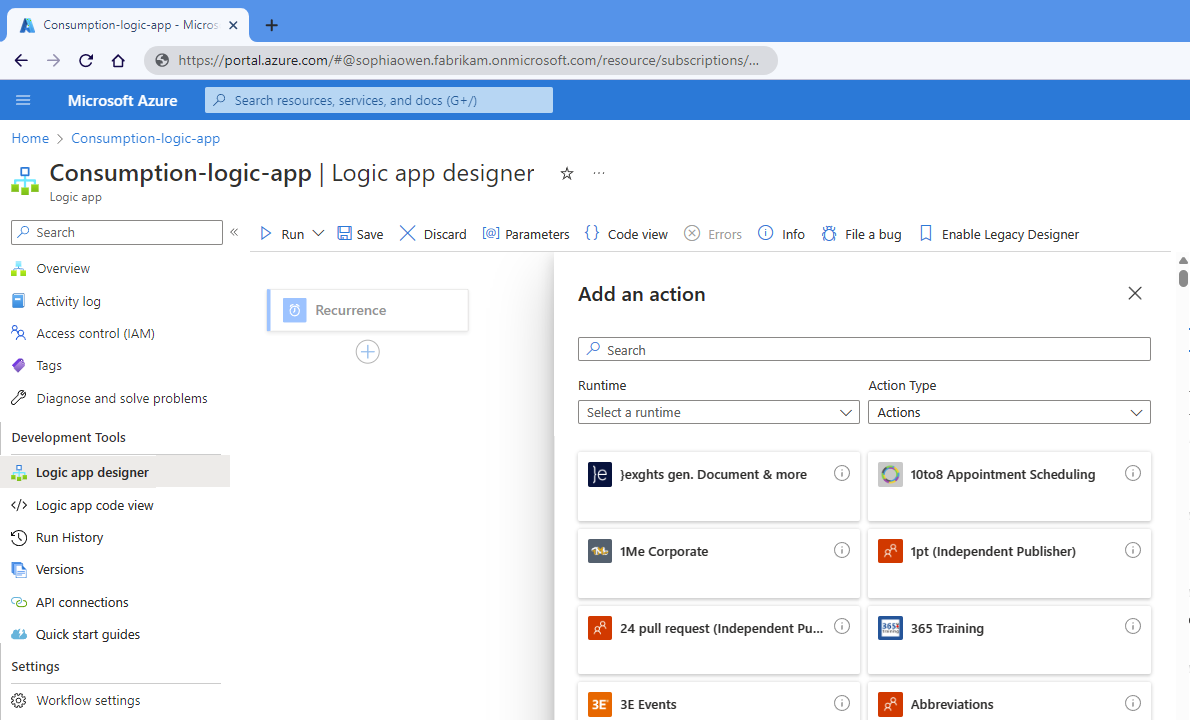Click the File a bug icon
The width and height of the screenshot is (1190, 720).
[x=829, y=234]
